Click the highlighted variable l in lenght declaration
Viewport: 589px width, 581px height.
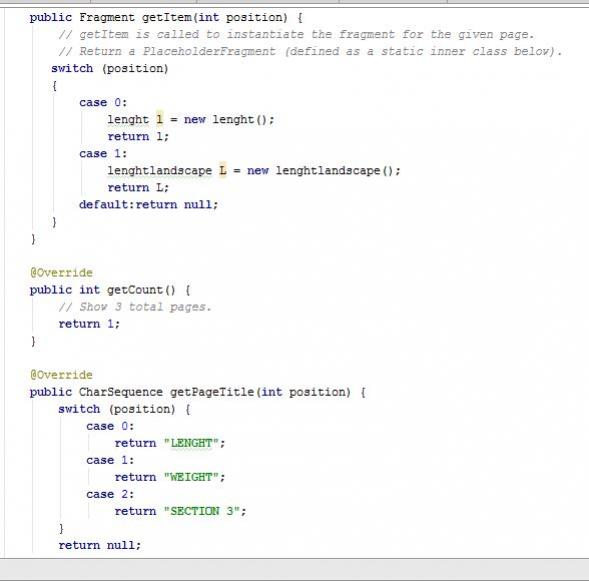coord(160,119)
